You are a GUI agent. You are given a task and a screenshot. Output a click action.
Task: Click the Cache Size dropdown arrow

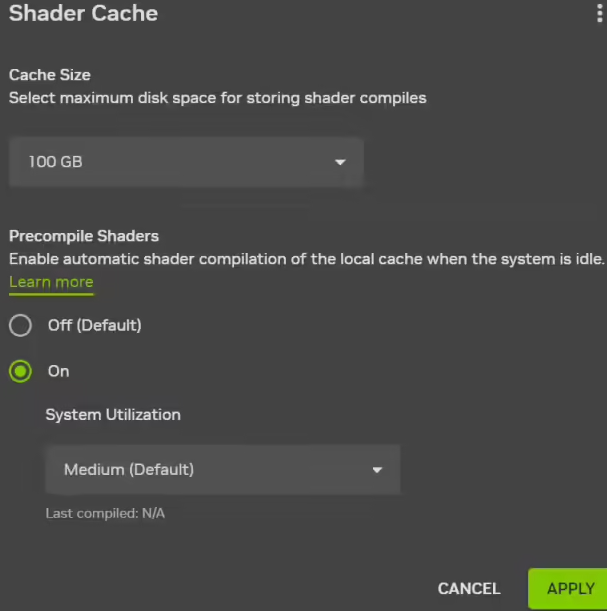pyautogui.click(x=340, y=162)
